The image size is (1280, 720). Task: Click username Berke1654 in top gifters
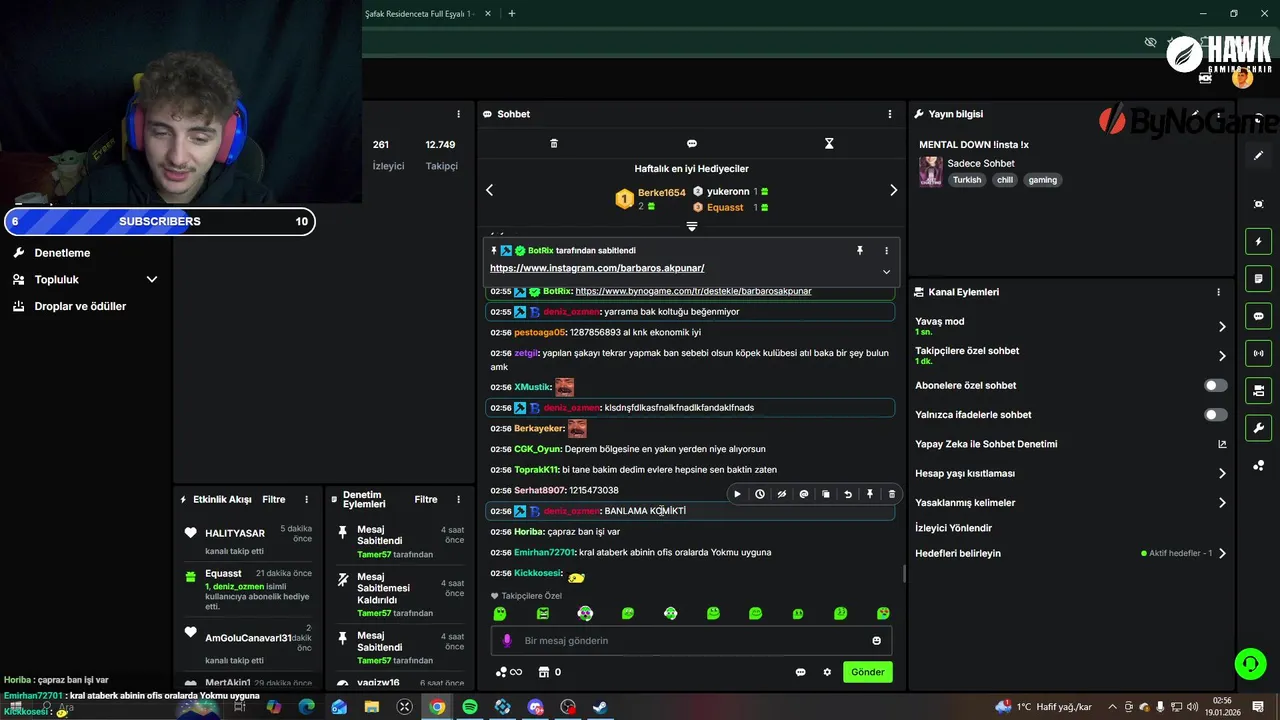tap(662, 193)
